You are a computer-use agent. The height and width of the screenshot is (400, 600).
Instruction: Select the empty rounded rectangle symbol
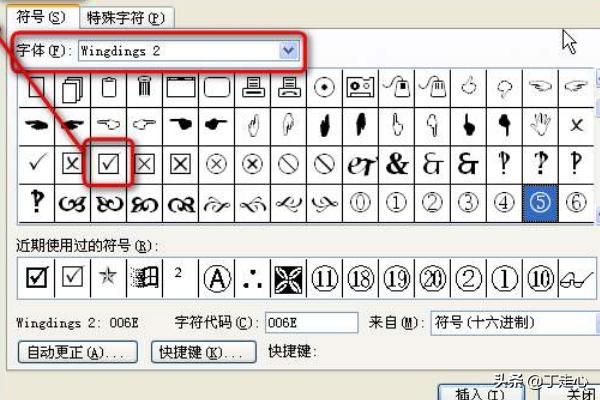pos(217,87)
